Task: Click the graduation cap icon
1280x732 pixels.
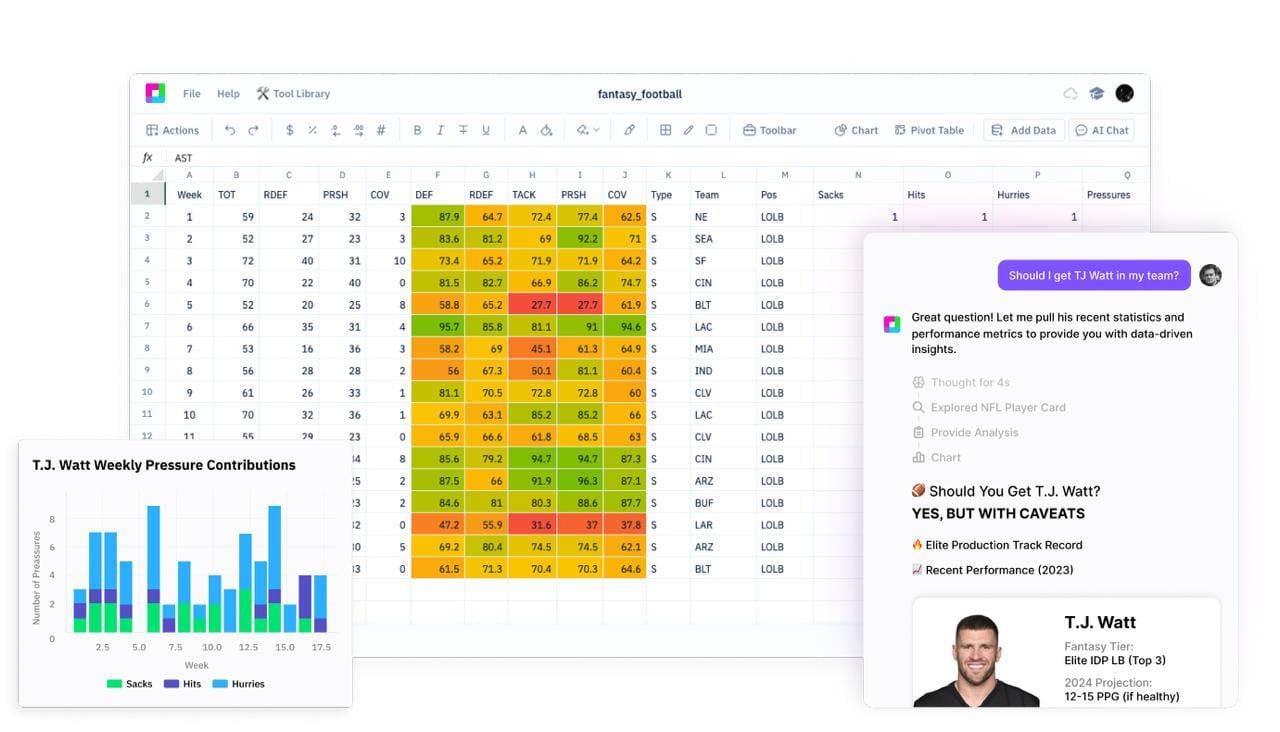Action: coord(1097,93)
